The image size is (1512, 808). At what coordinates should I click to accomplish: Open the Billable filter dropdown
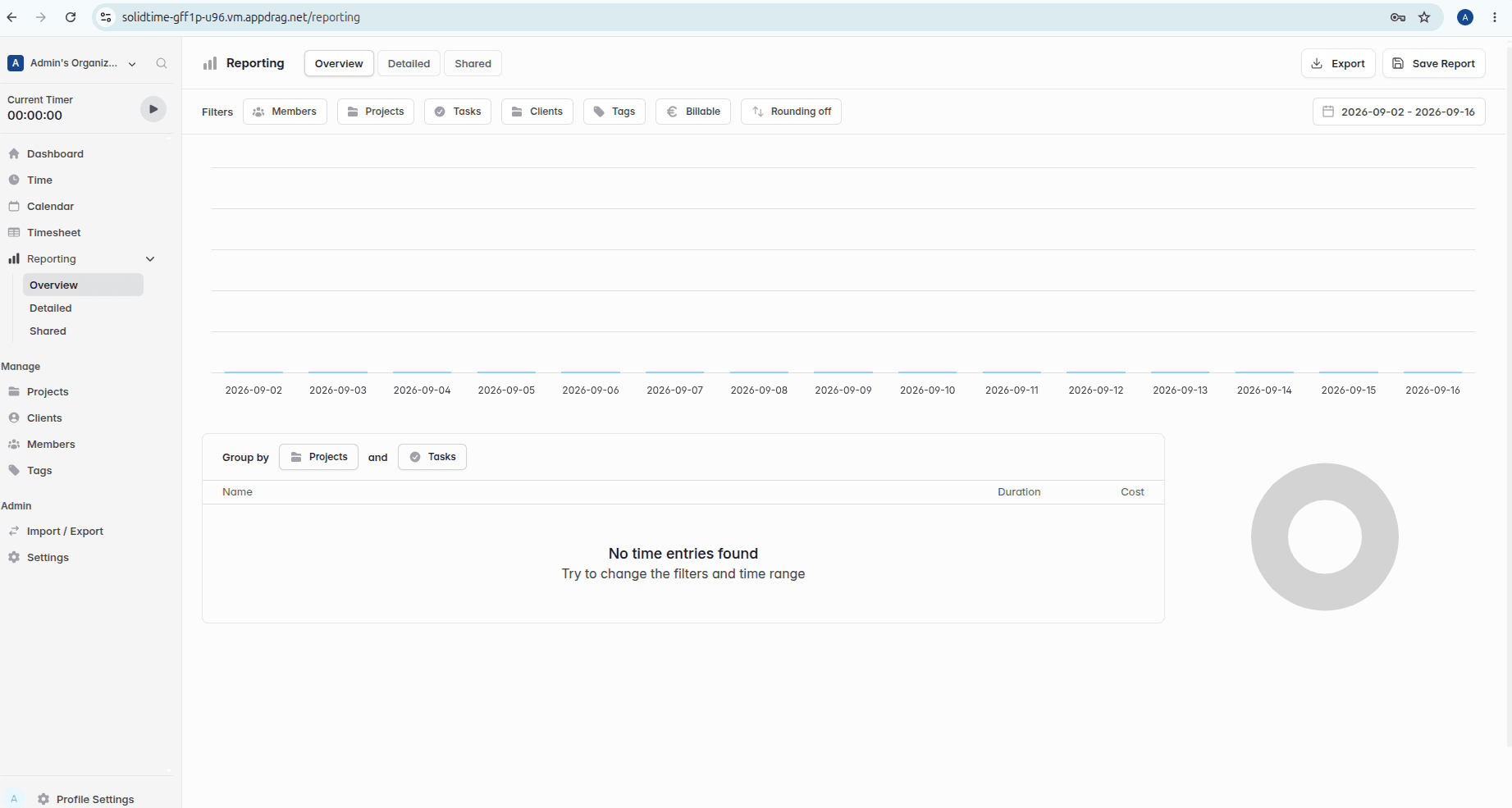coord(693,112)
